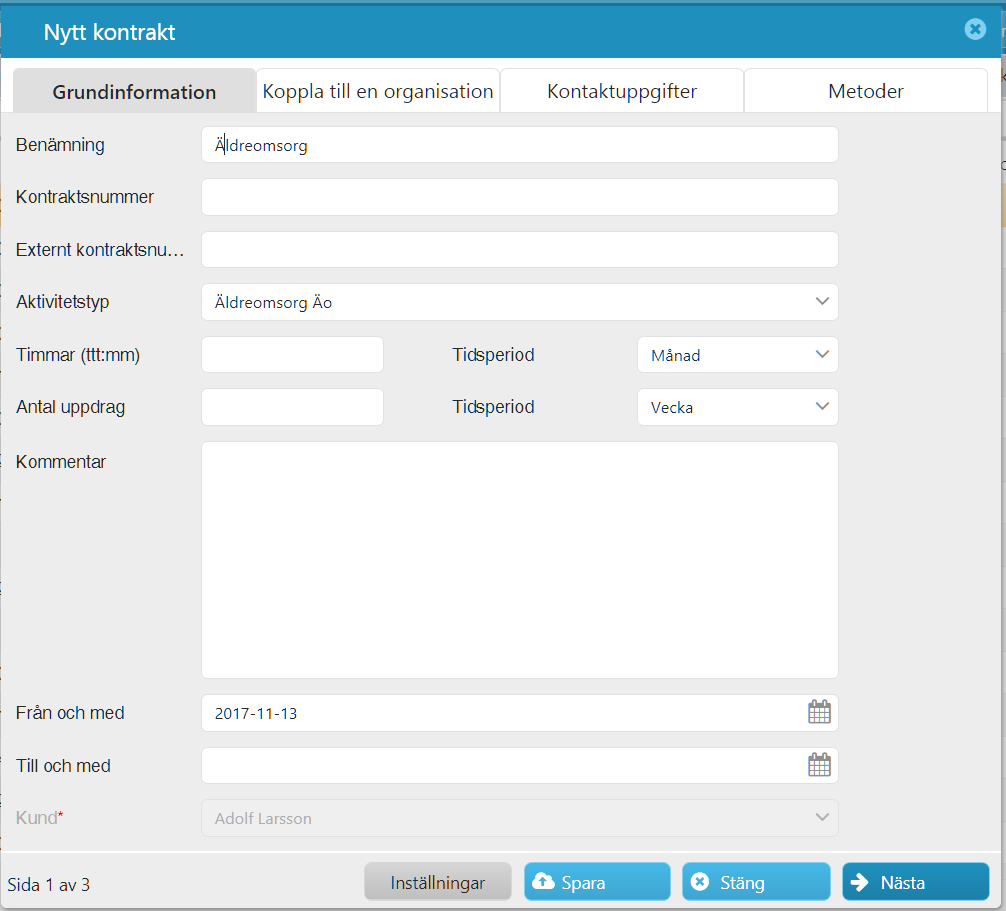Switch to Grundinformation tab

click(134, 91)
